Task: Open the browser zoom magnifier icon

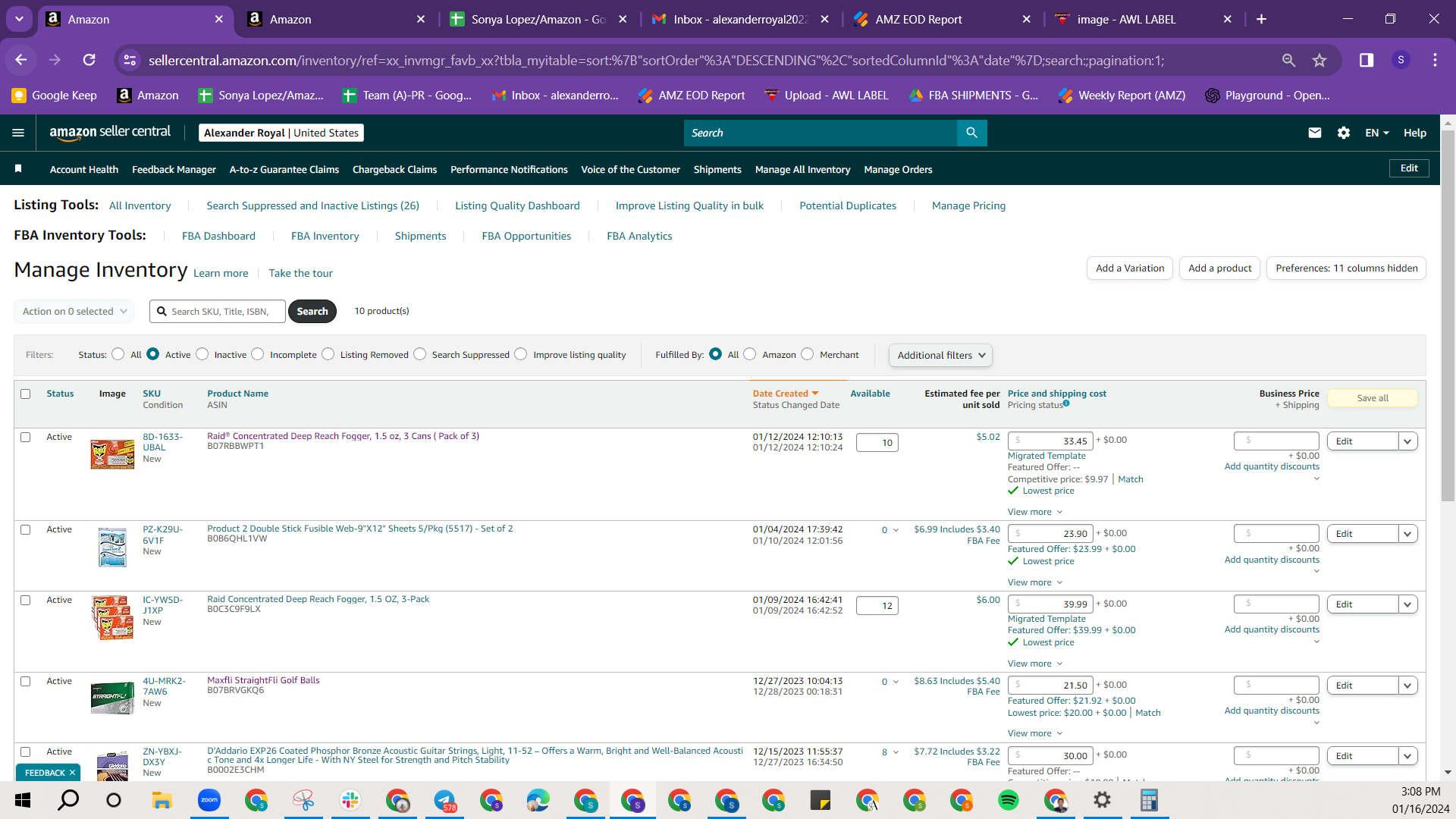Action: pyautogui.click(x=1288, y=60)
